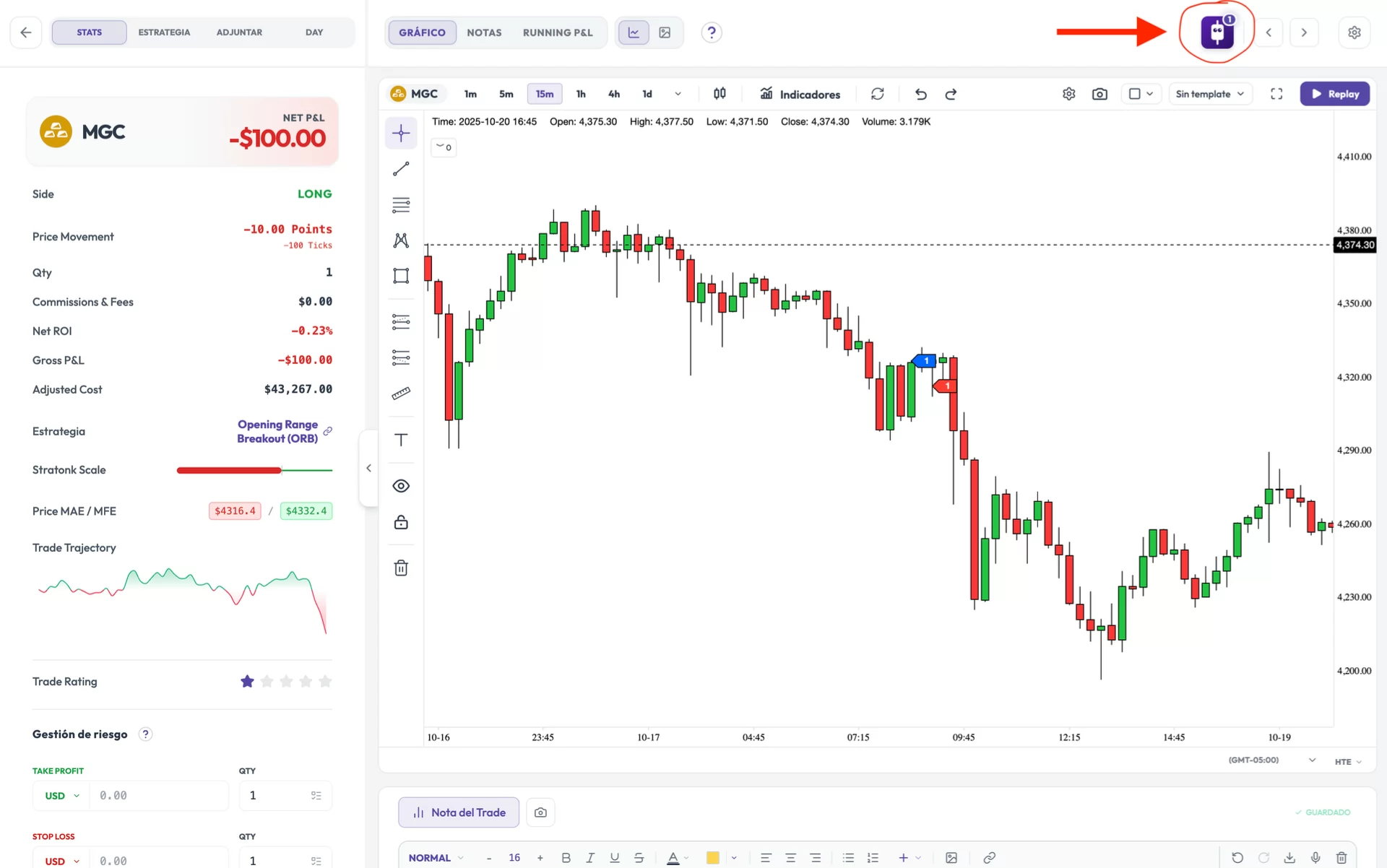Select the ruler measurement tool
The height and width of the screenshot is (868, 1387).
tap(401, 394)
